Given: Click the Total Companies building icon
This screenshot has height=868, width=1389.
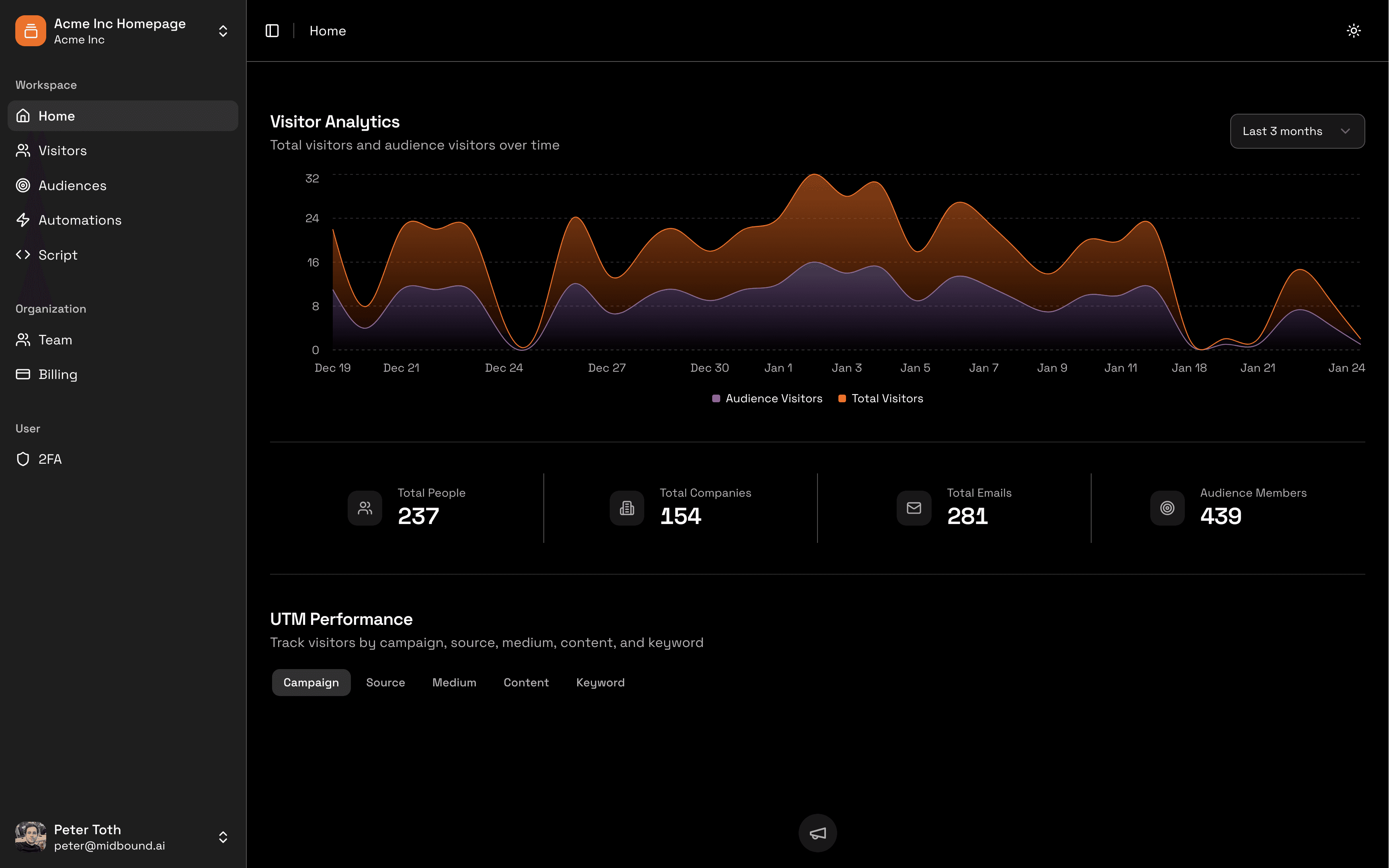Looking at the screenshot, I should [x=627, y=508].
